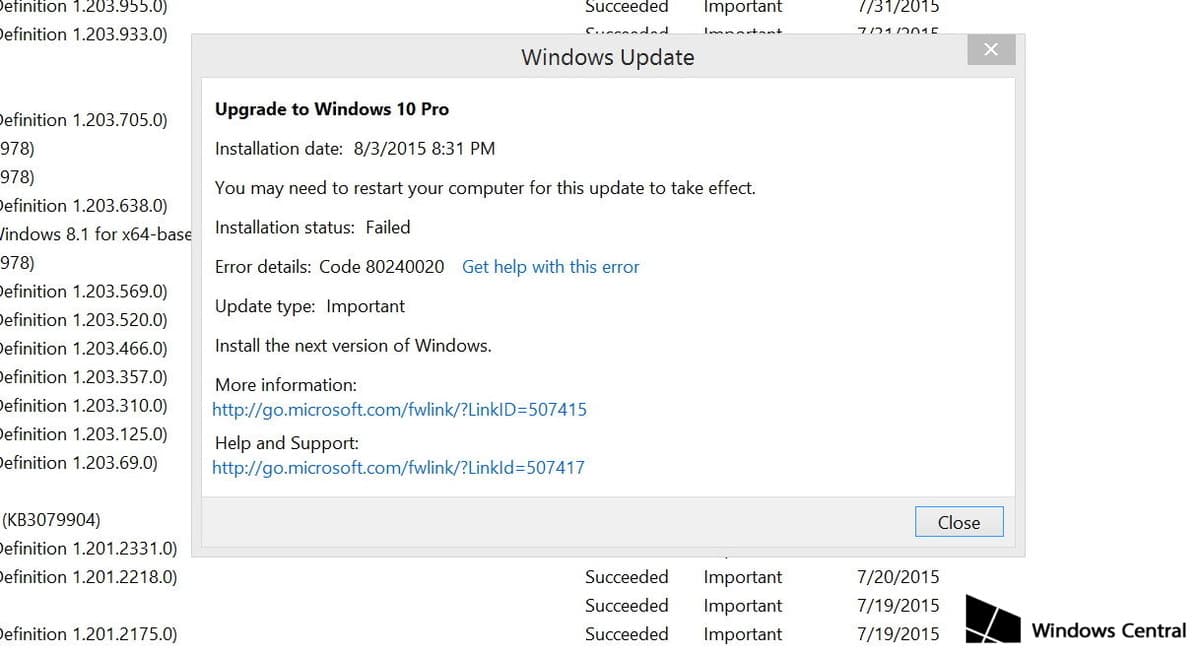The width and height of the screenshot is (1200, 655).
Task: Select the Definition 1.203.705.0 update entry
Action: (x=83, y=120)
